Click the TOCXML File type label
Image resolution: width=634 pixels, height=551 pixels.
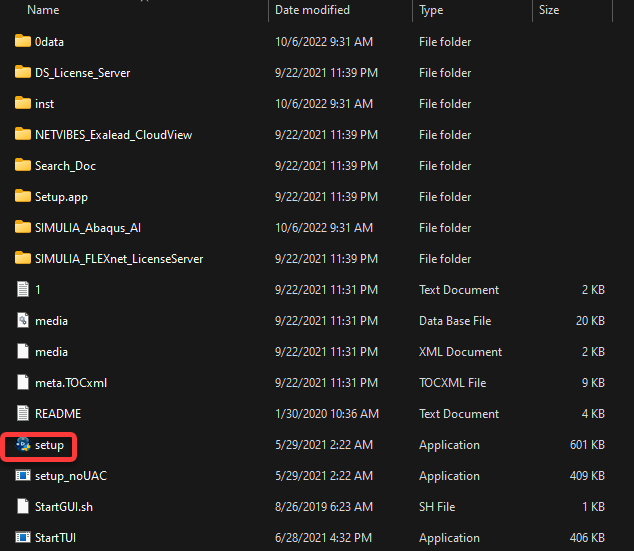tap(453, 383)
